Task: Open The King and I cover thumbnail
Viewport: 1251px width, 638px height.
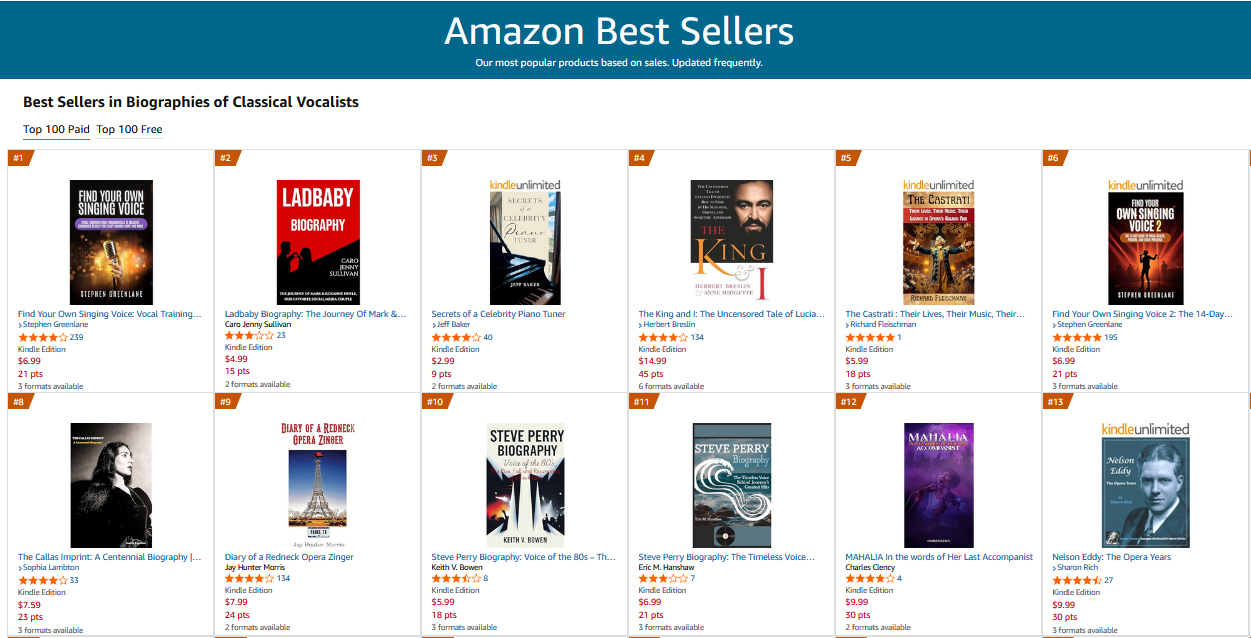Action: click(732, 242)
